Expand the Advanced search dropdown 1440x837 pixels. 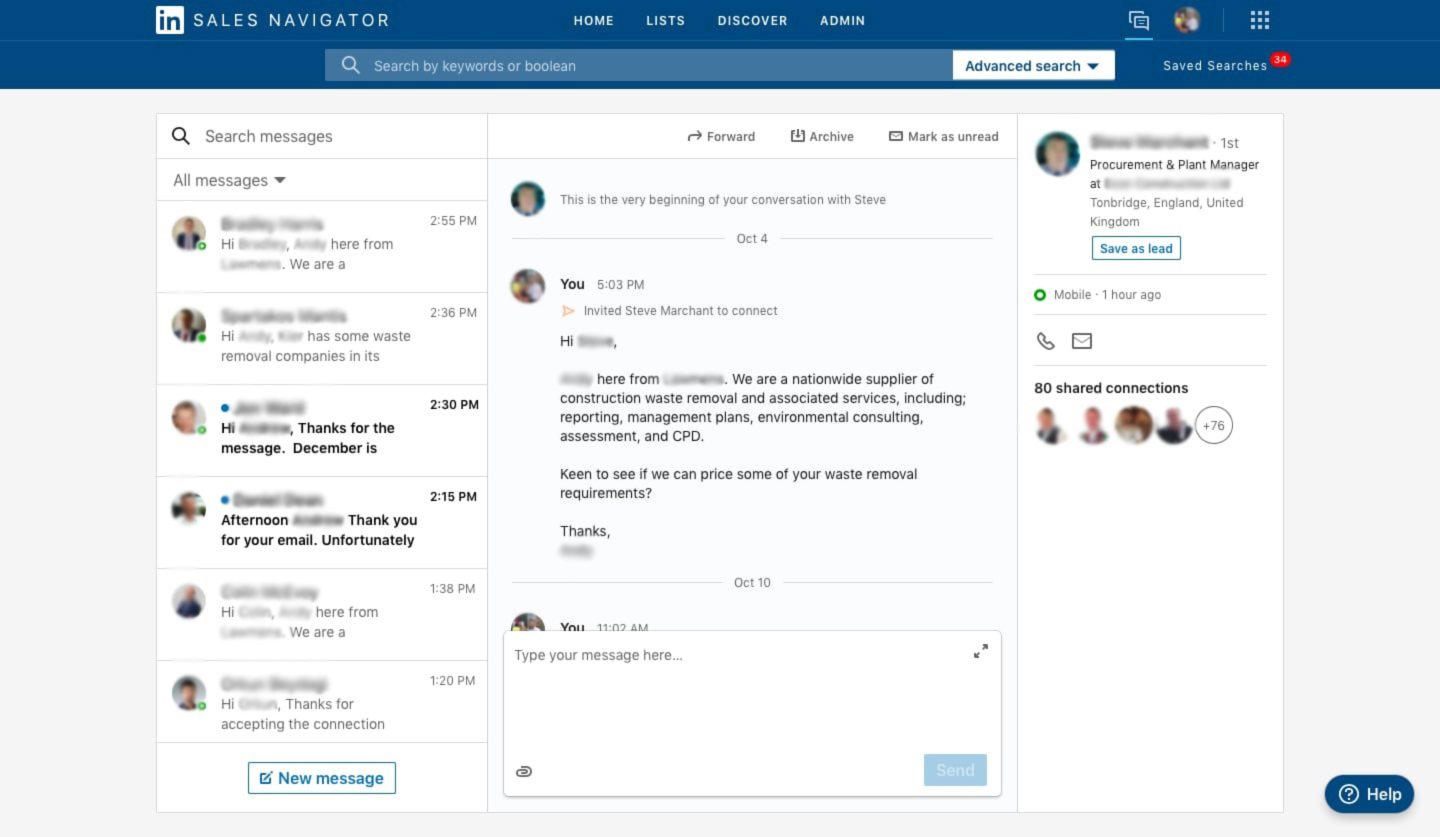click(1032, 66)
